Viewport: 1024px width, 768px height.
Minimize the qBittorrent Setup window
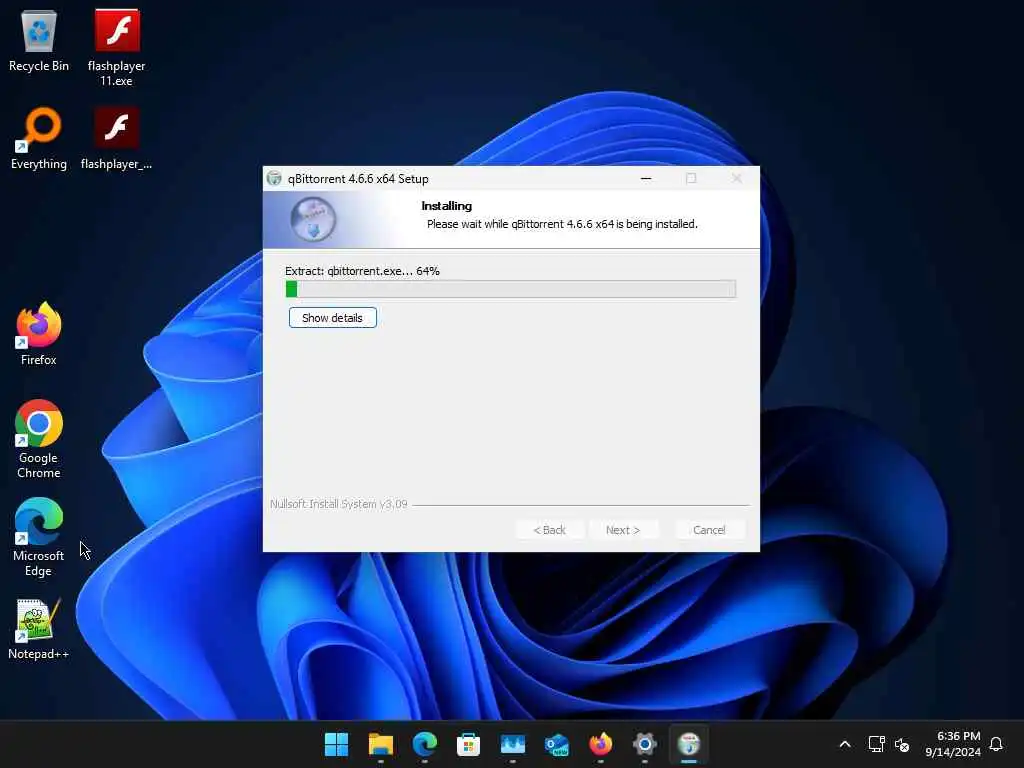646,178
